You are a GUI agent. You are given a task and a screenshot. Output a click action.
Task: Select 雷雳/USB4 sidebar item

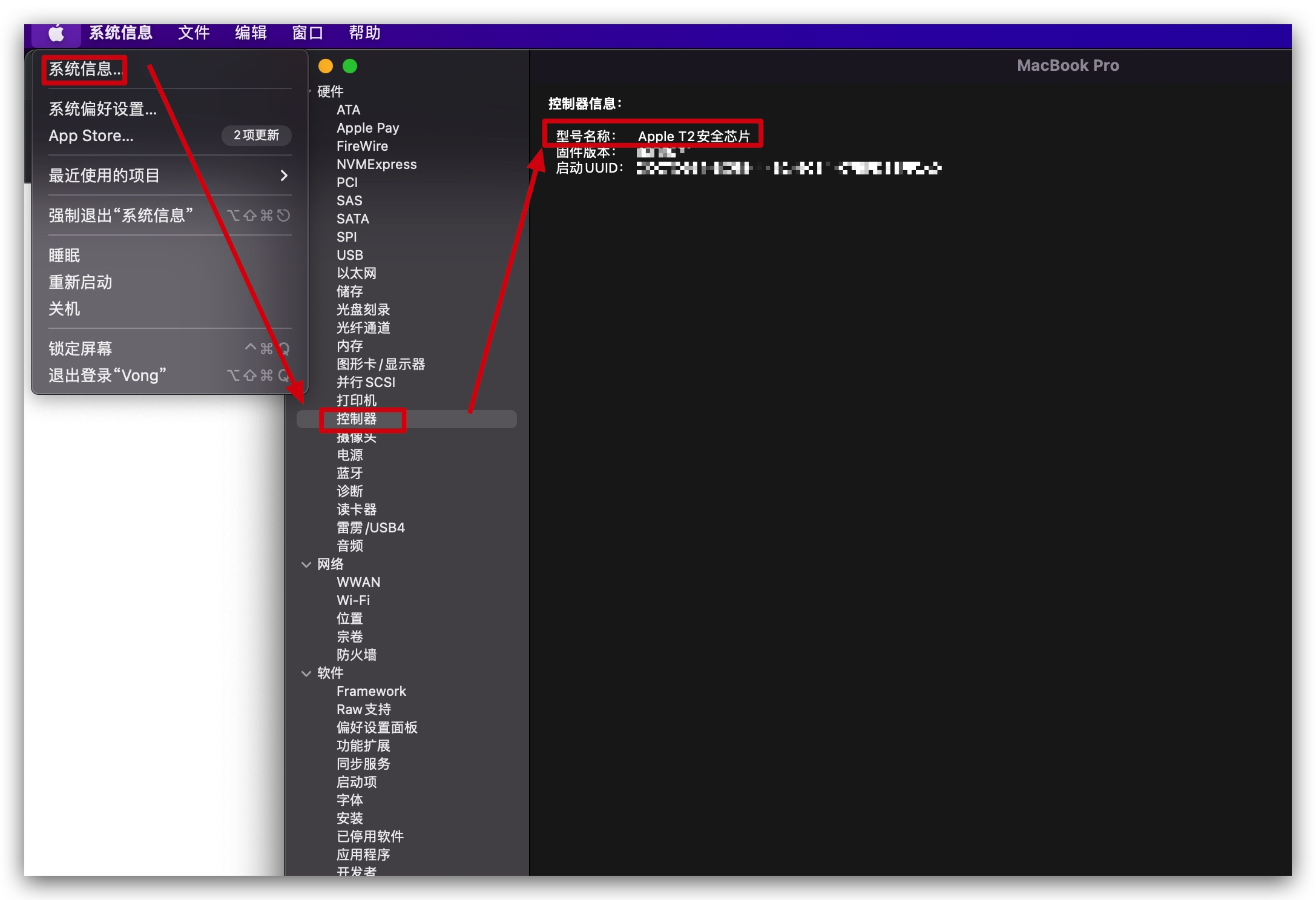(370, 528)
